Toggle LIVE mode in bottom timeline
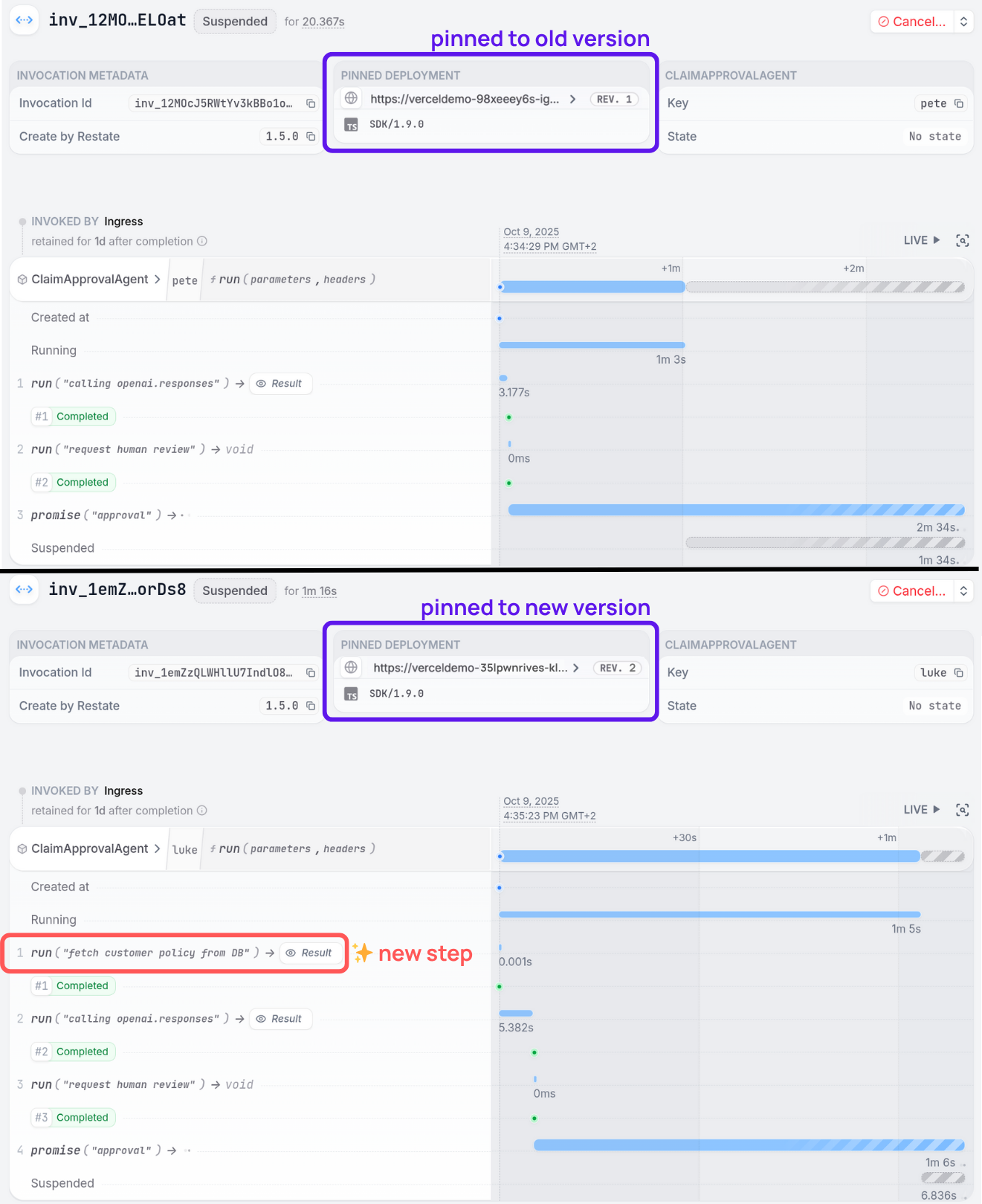This screenshot has width=982, height=1204. (922, 810)
